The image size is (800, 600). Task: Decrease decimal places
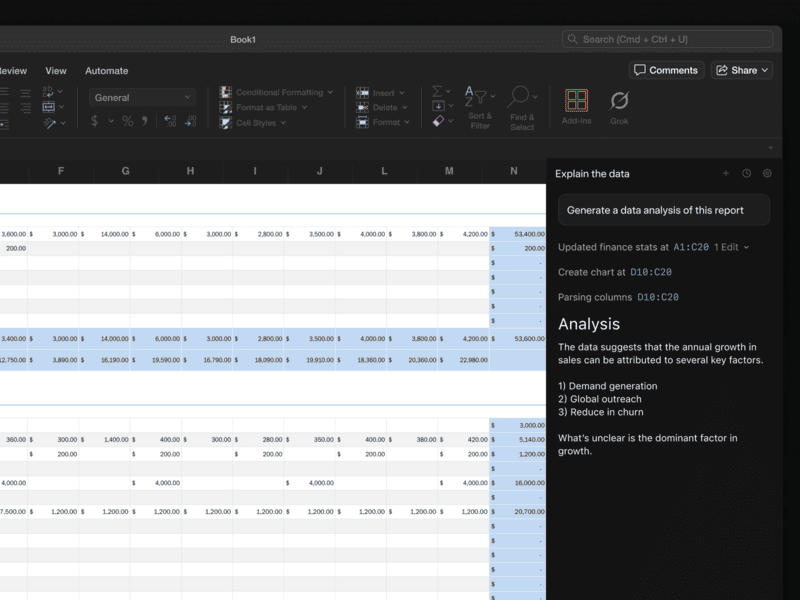(190, 121)
